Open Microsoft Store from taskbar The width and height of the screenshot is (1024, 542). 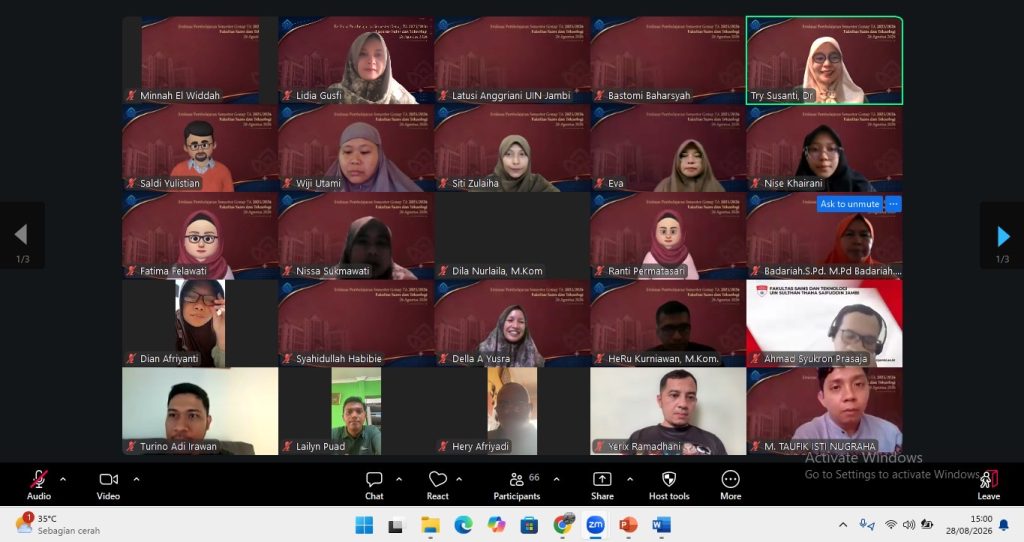(529, 525)
